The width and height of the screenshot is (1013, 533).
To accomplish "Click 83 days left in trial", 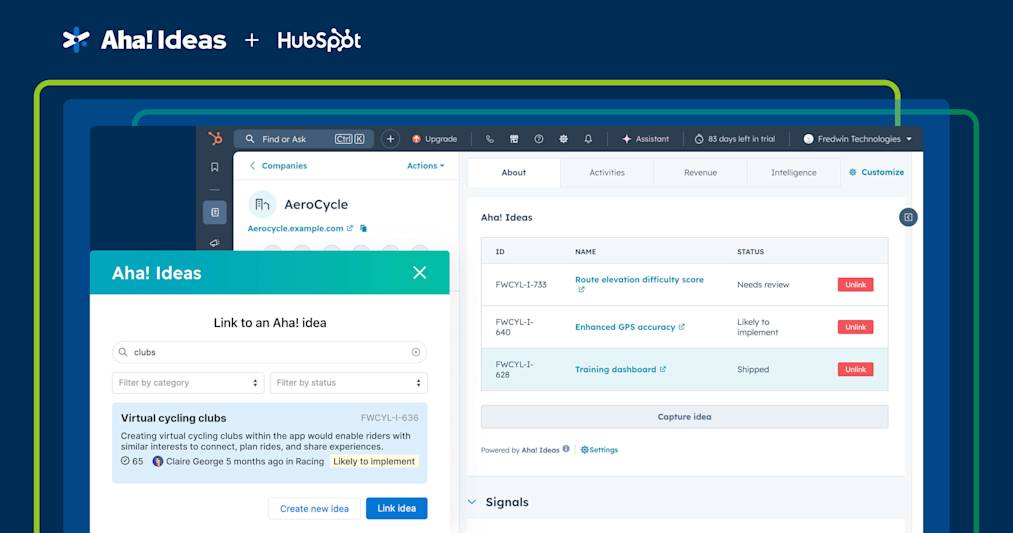I will (x=735, y=139).
